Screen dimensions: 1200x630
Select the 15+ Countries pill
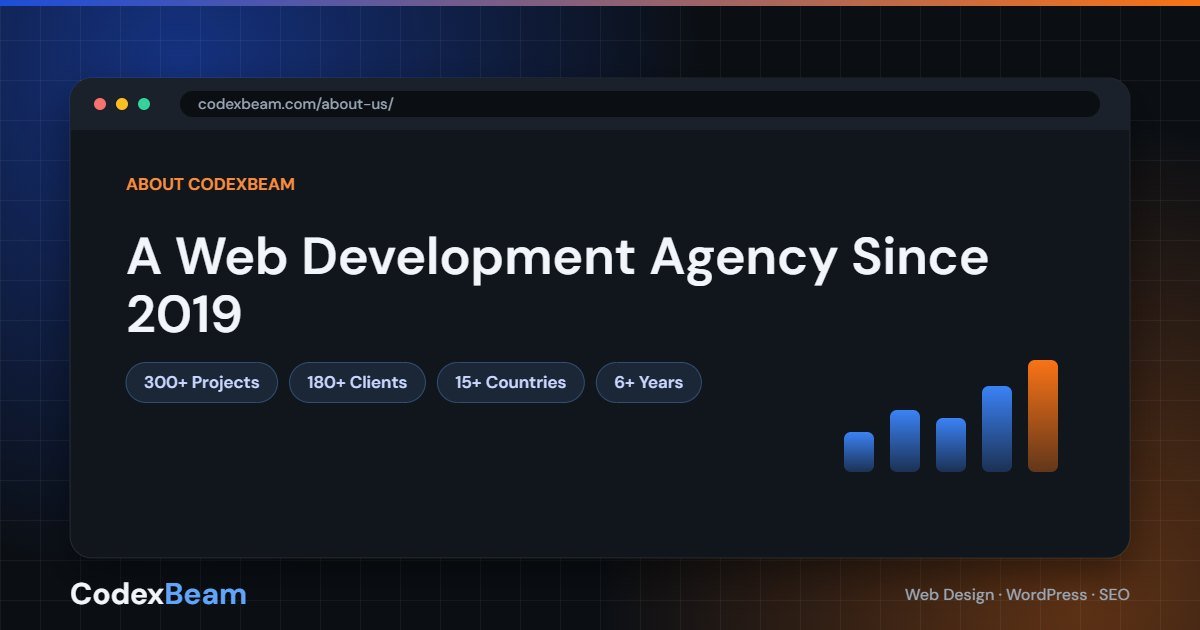point(511,382)
